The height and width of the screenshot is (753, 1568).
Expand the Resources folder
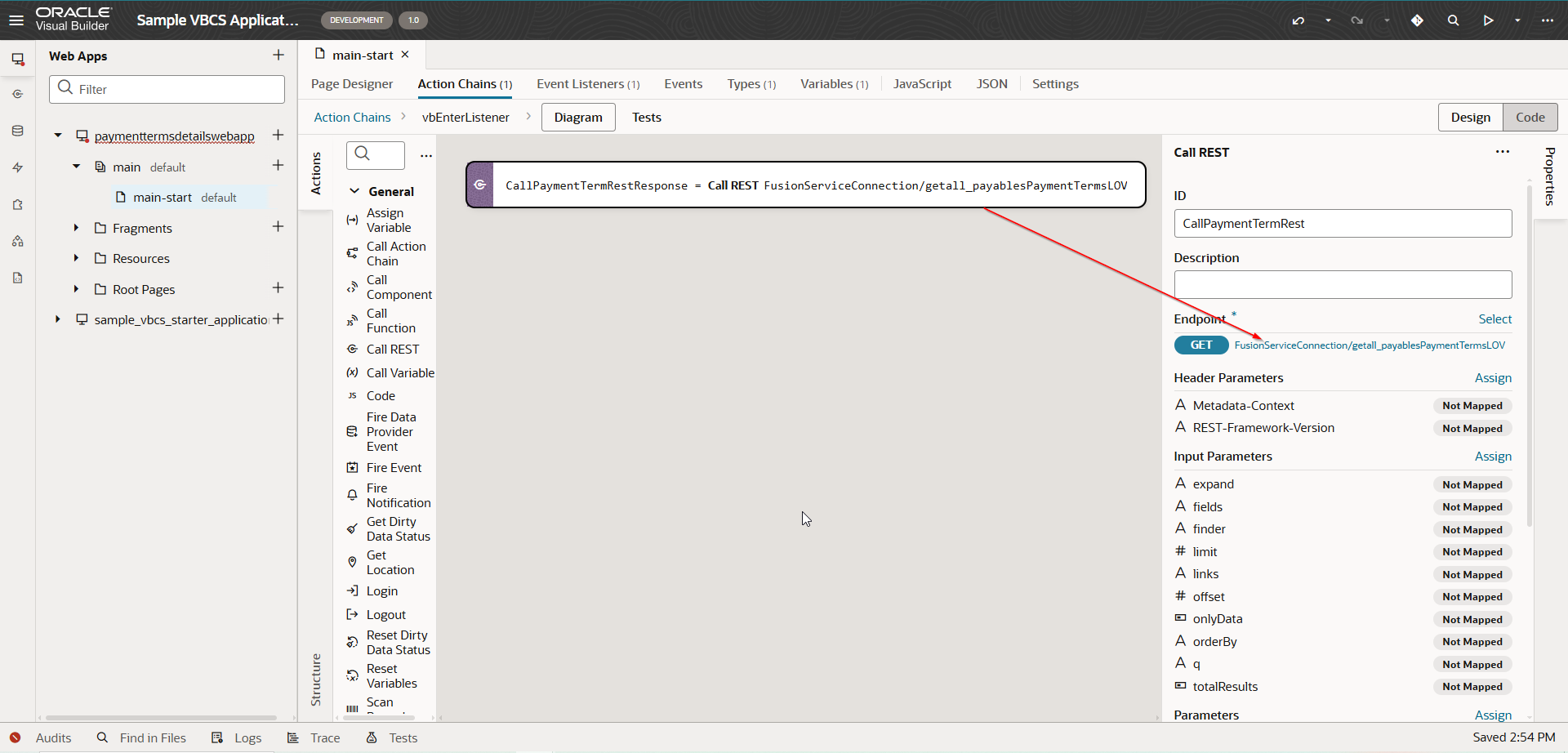coord(77,258)
